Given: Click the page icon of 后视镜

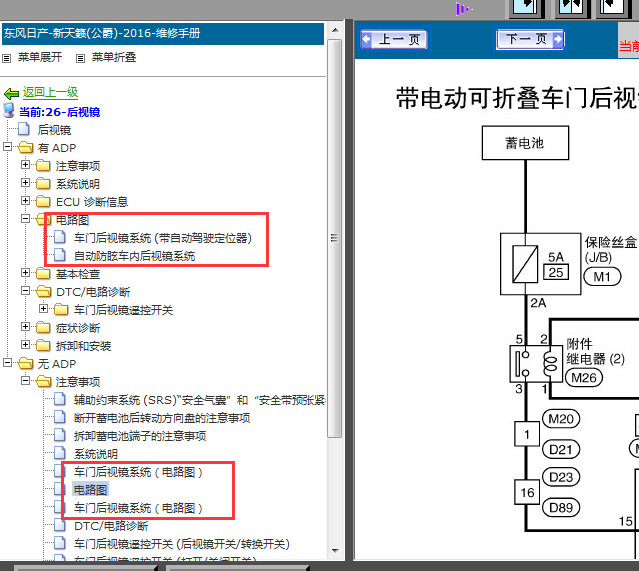Looking at the screenshot, I should [24, 129].
